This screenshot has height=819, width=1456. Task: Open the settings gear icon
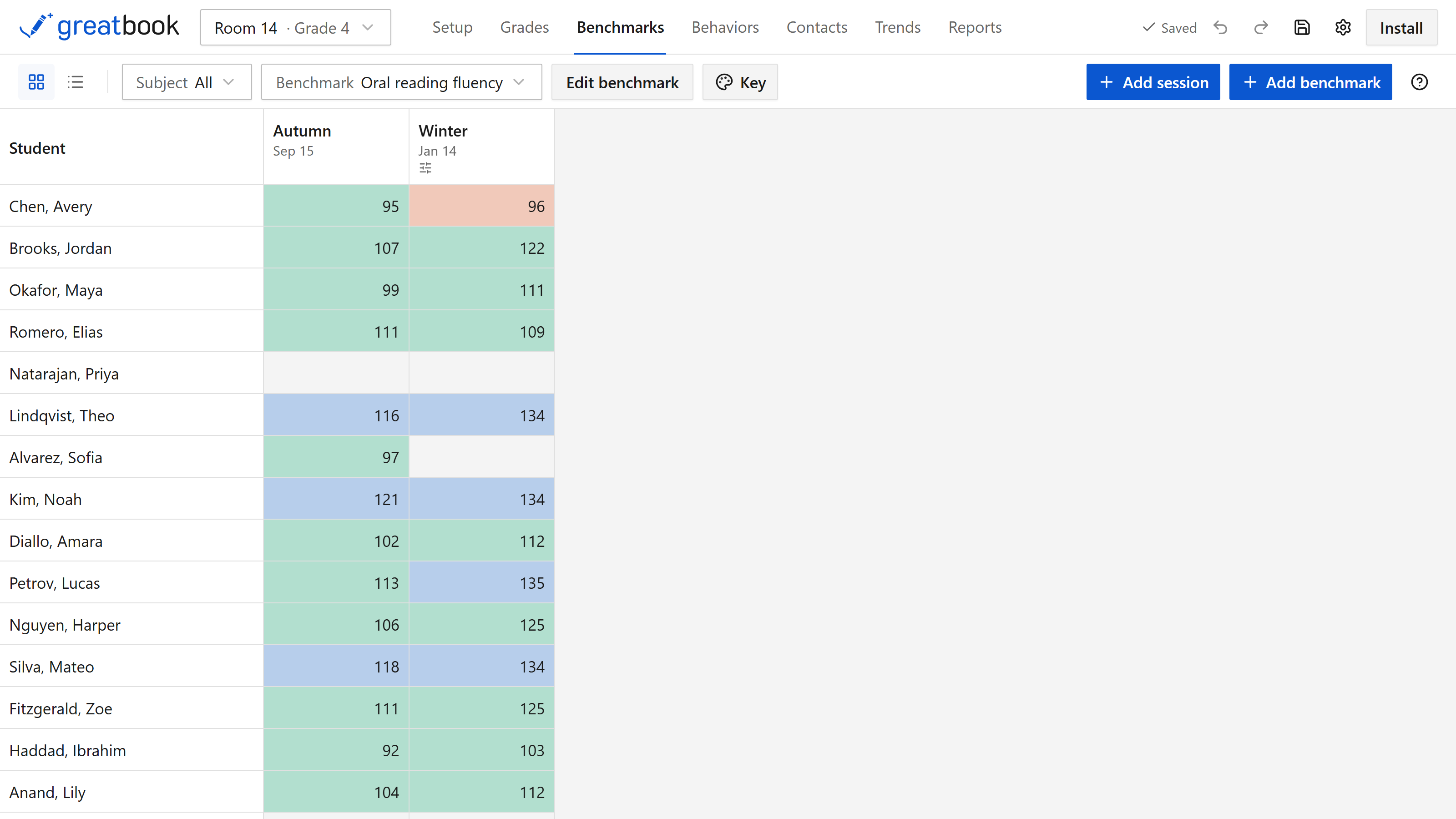point(1343,28)
